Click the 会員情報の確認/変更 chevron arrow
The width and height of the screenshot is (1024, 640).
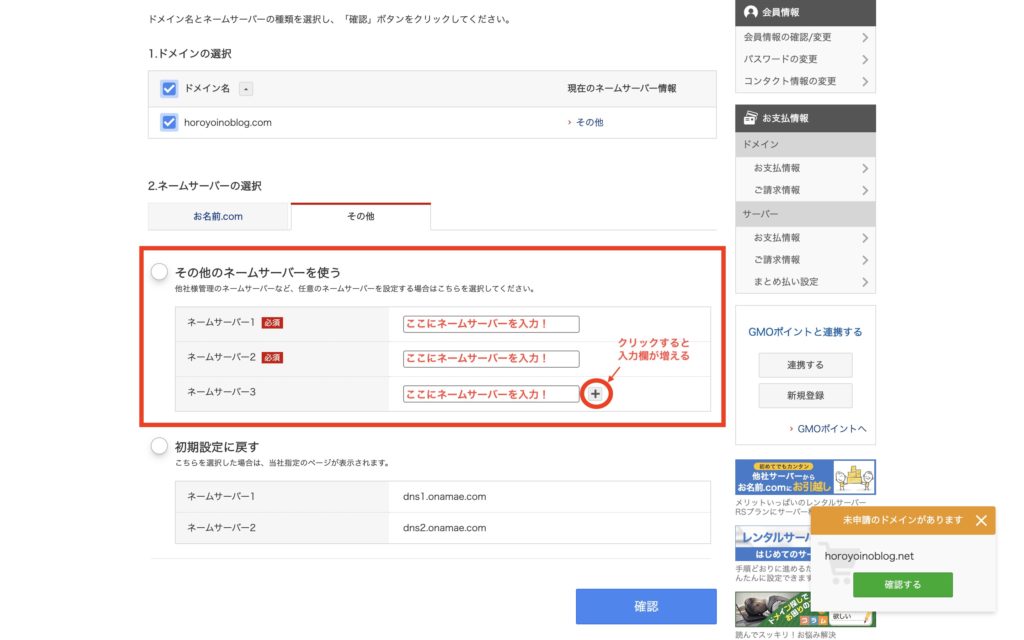pos(865,38)
